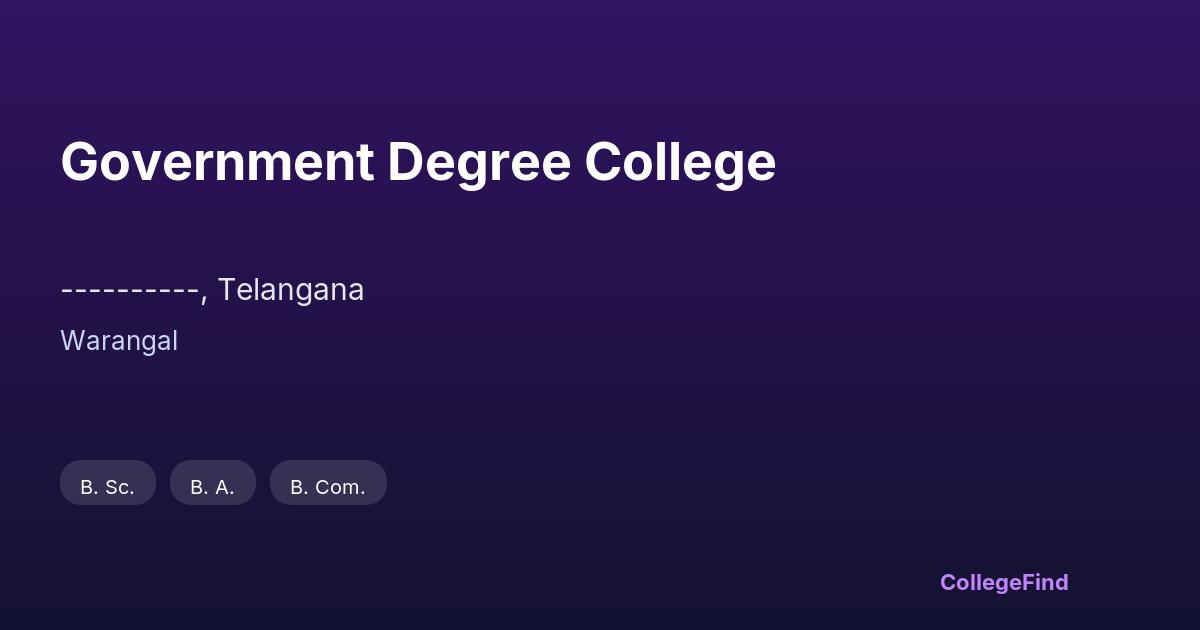The image size is (1200, 630).
Task: Click the letter A. in the middle pill
Action: click(x=224, y=488)
